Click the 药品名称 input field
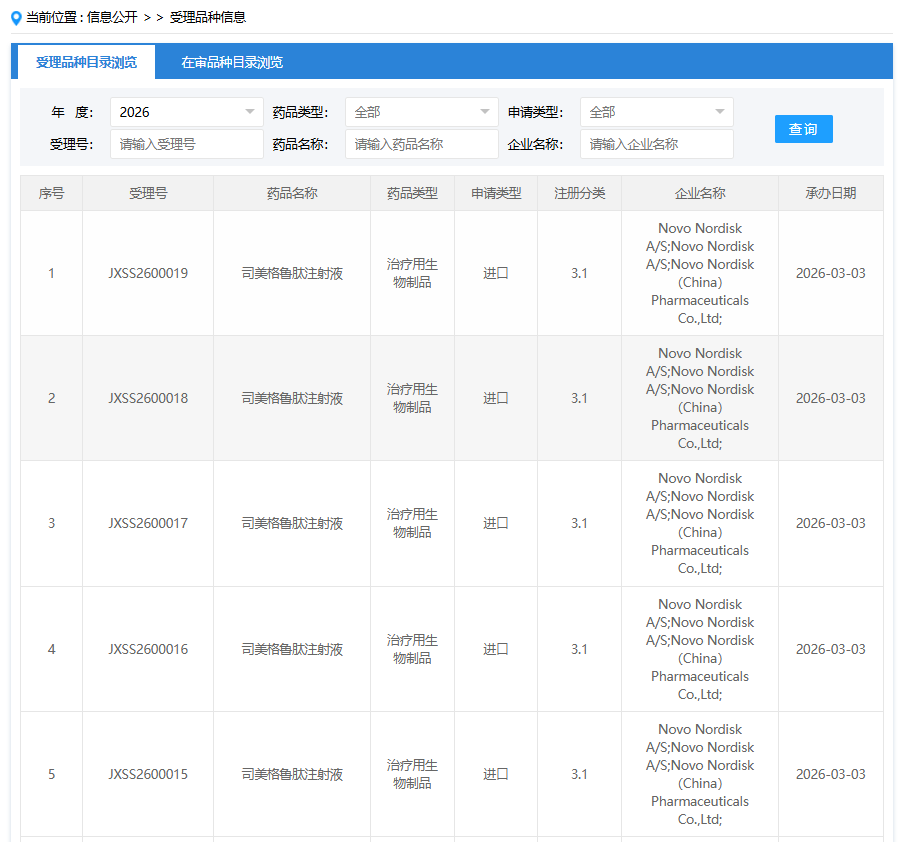 pos(421,144)
